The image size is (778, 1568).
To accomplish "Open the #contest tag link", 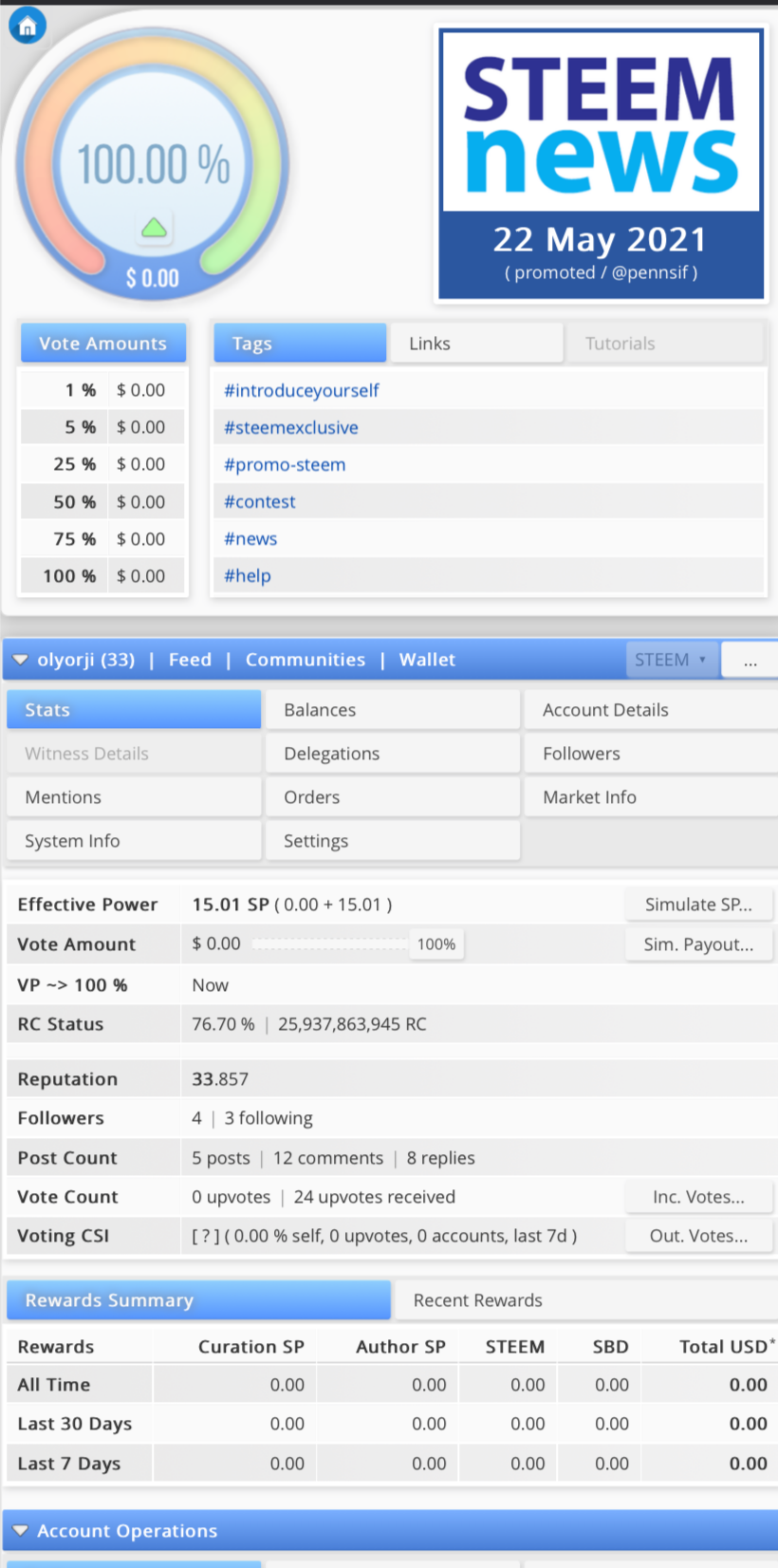I will pyautogui.click(x=260, y=501).
